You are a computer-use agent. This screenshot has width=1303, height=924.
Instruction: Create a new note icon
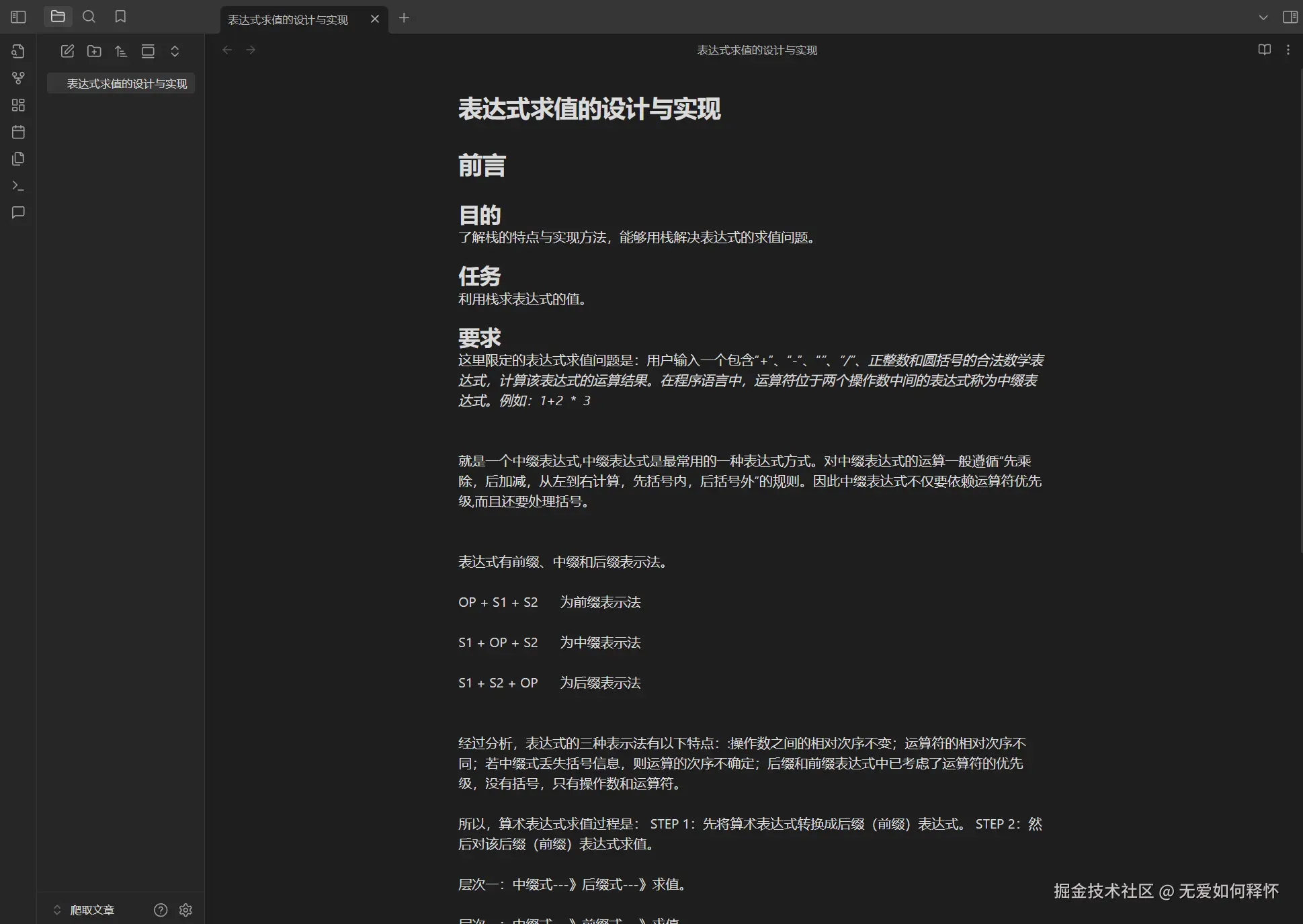[x=67, y=51]
